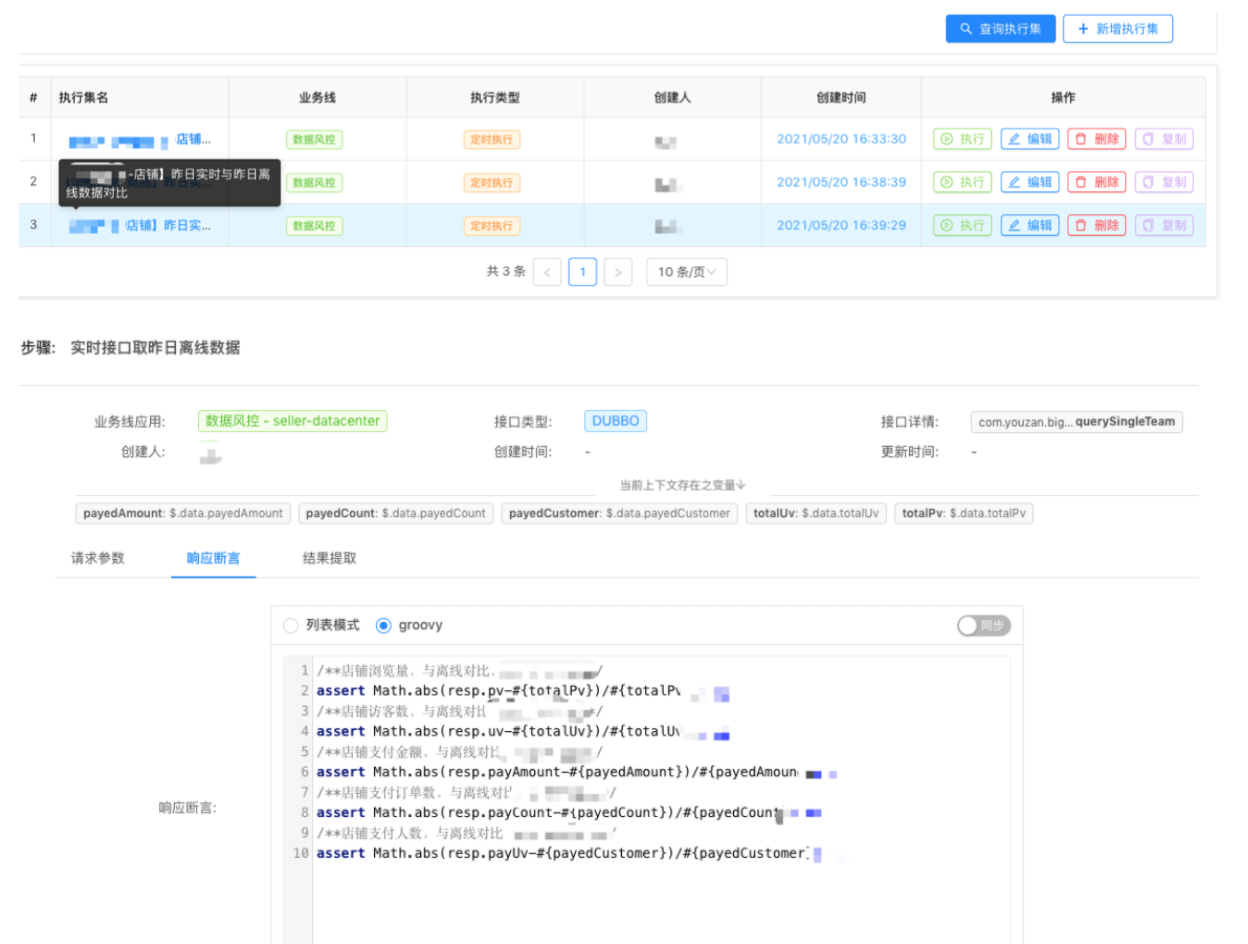Click the 执行类型 column header

(495, 97)
